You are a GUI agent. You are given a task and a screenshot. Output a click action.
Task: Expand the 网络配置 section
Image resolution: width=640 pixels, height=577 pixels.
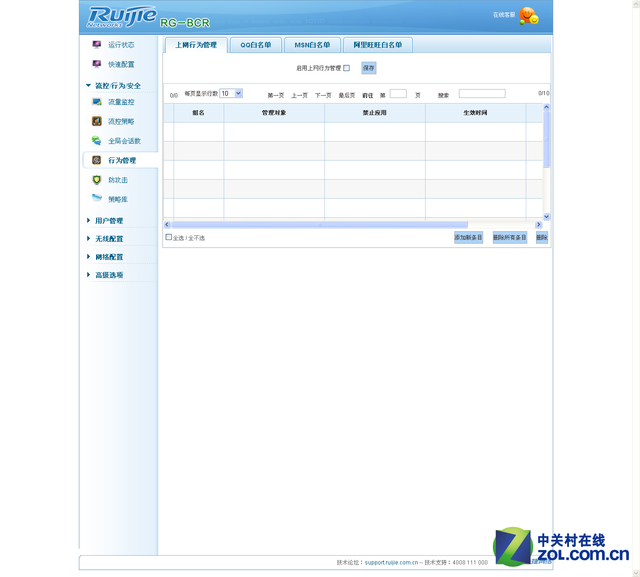(x=105, y=257)
